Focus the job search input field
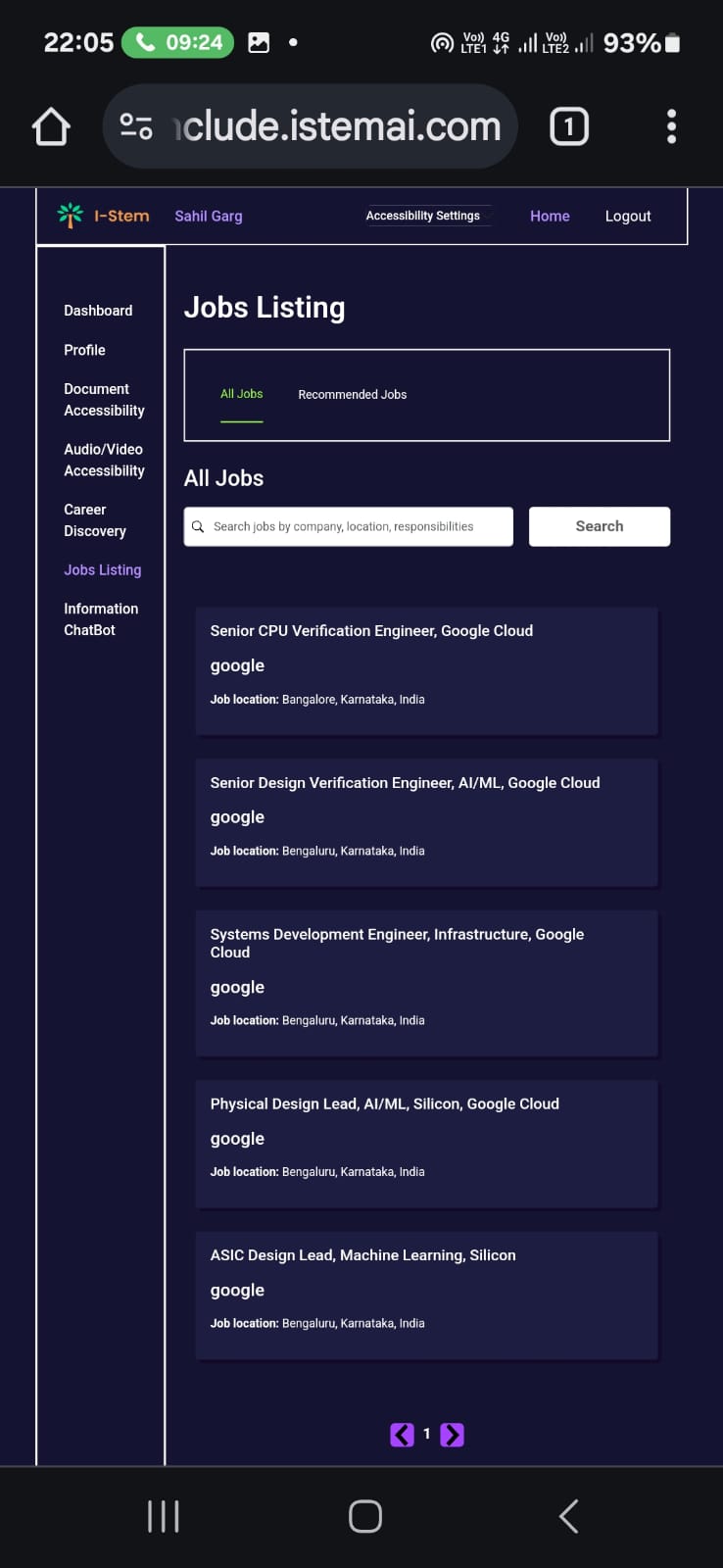Viewport: 723px width, 1568px height. [349, 526]
